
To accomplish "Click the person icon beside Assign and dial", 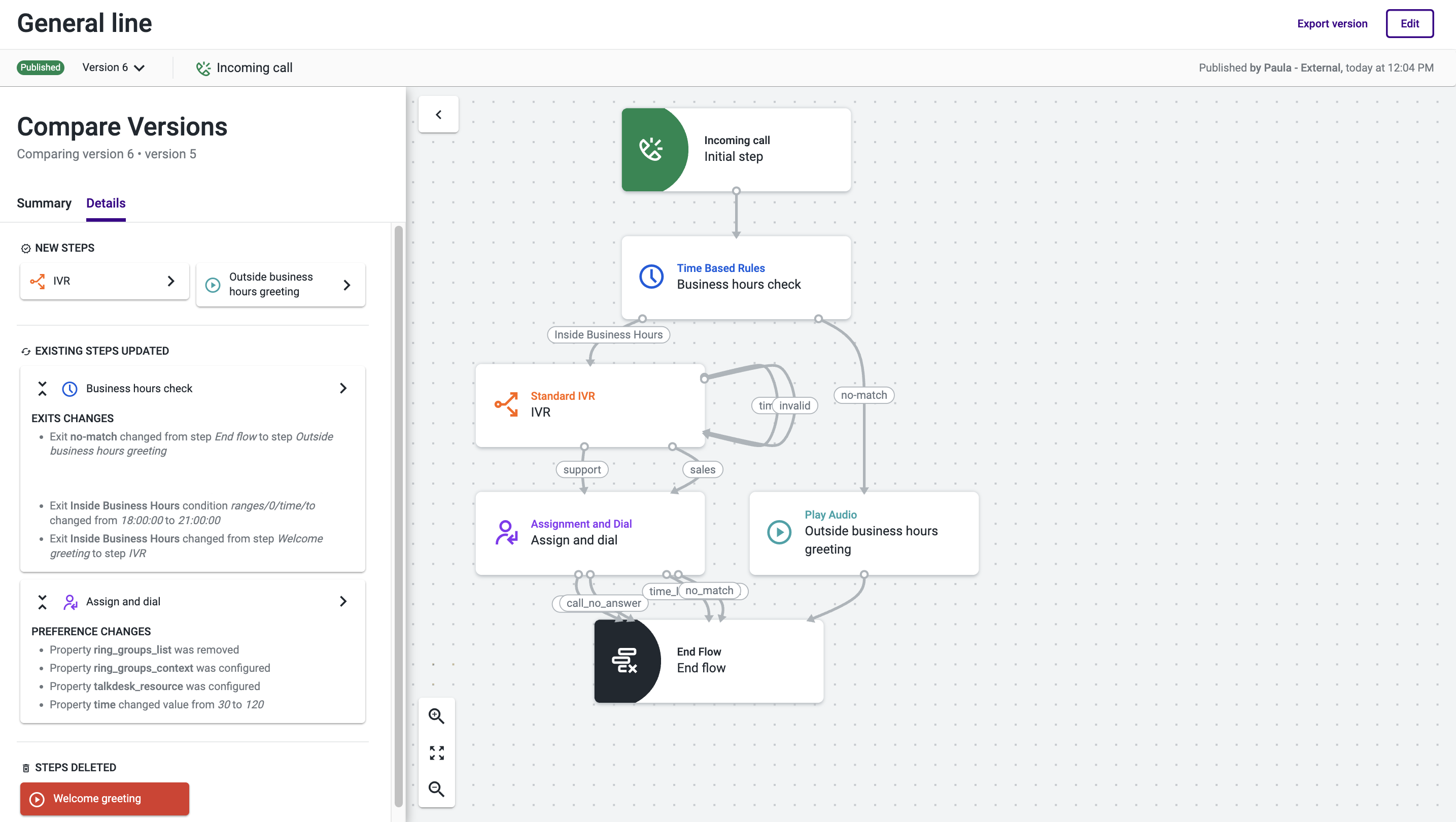I will point(70,601).
